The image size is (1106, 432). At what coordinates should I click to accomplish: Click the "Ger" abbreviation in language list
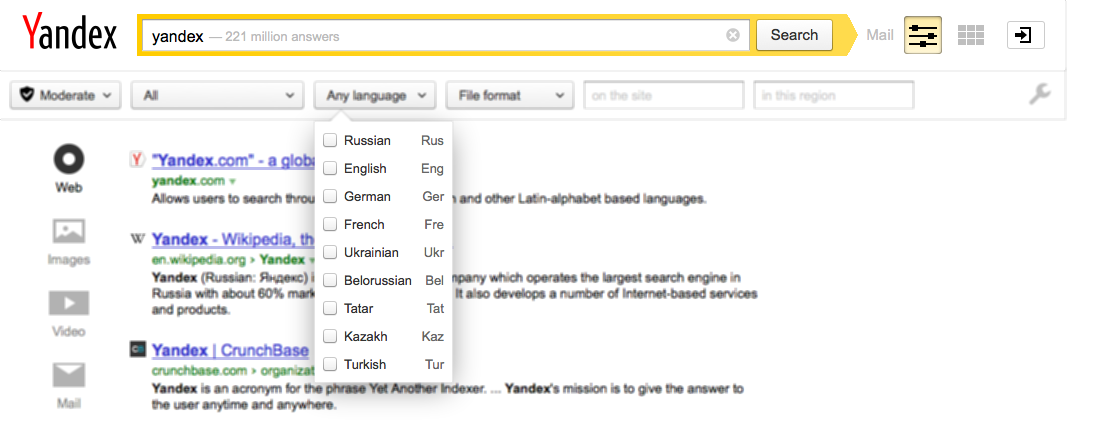(433, 196)
